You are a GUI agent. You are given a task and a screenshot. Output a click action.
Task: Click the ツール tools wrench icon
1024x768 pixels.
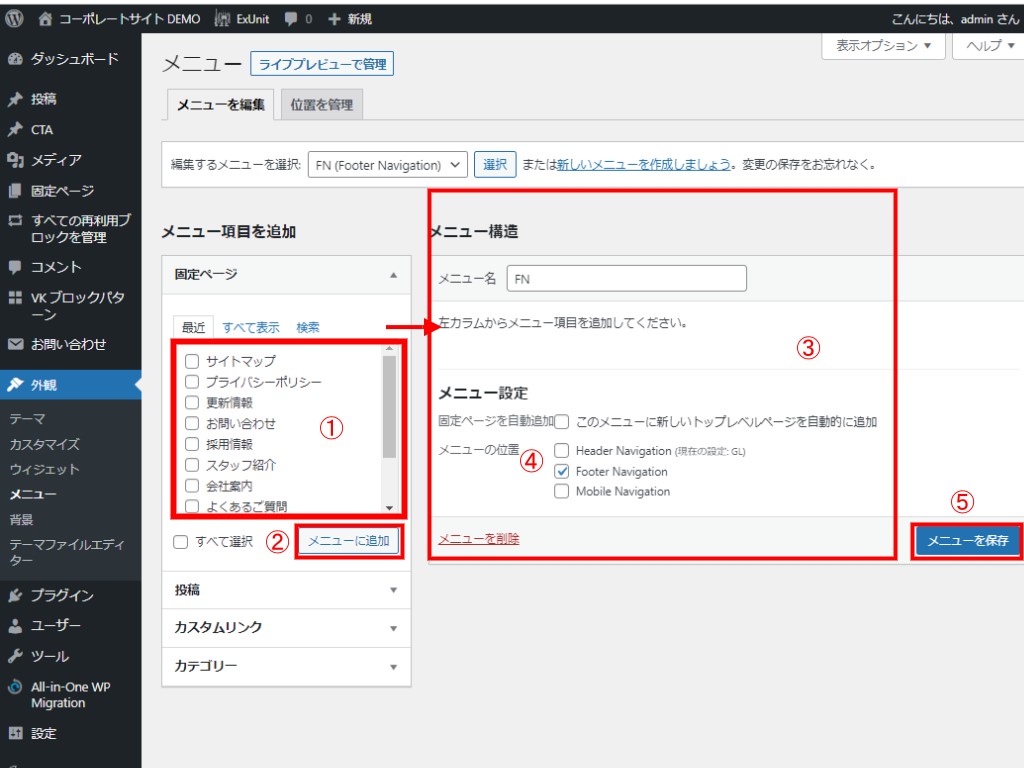point(15,657)
